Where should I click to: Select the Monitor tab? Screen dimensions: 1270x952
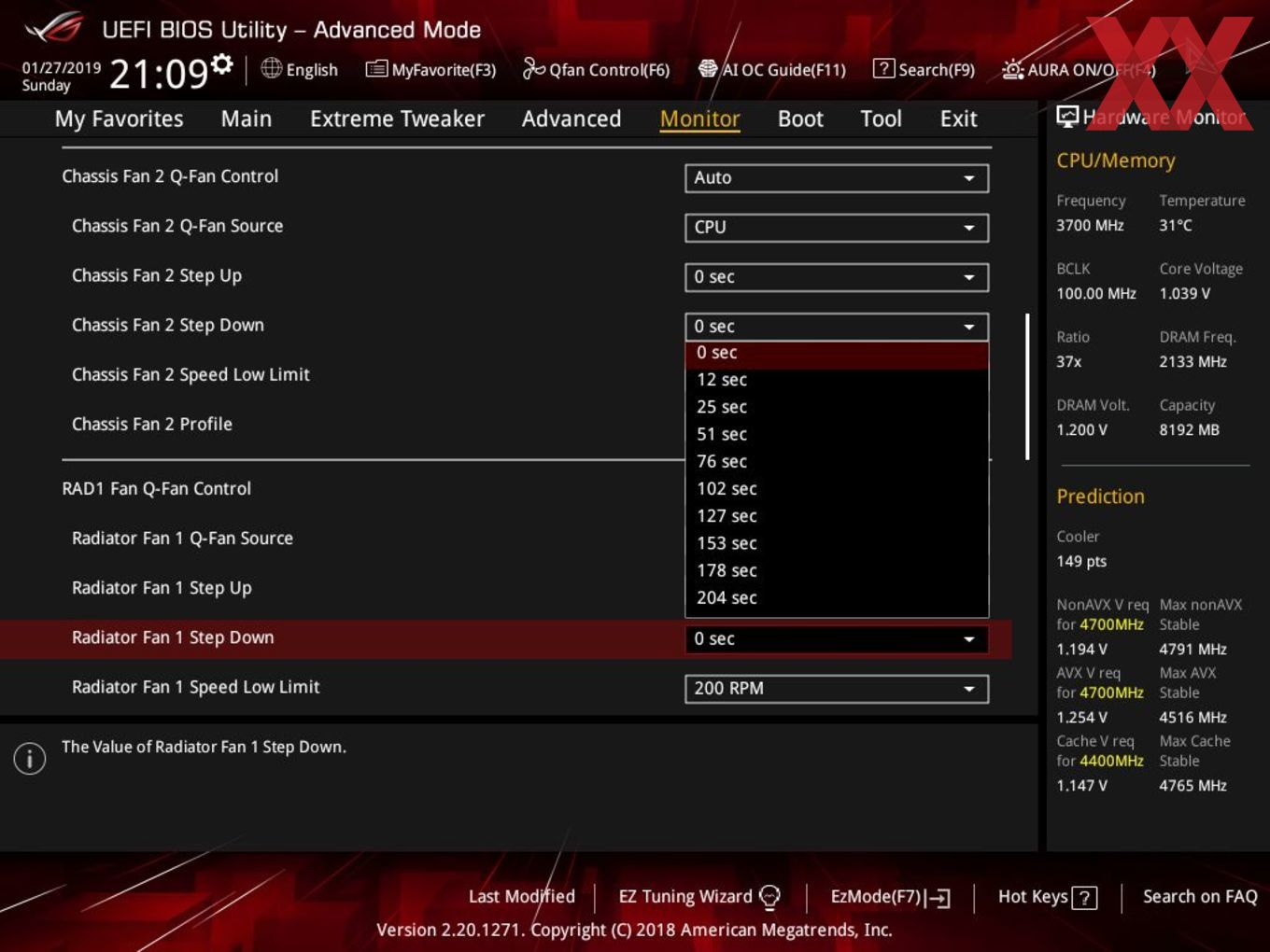(699, 119)
